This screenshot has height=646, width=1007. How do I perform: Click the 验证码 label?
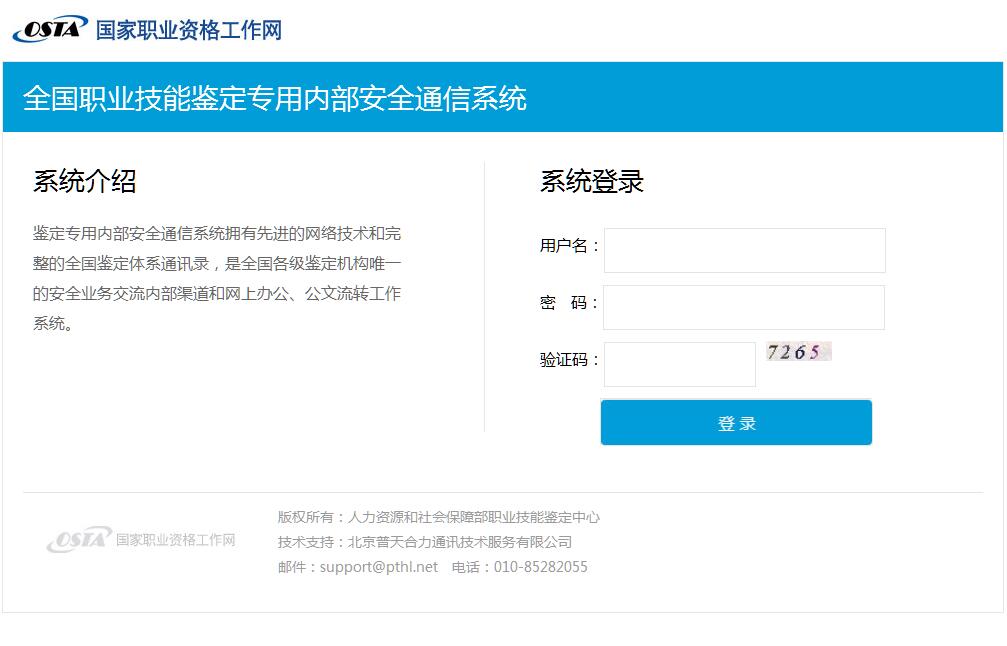568,360
